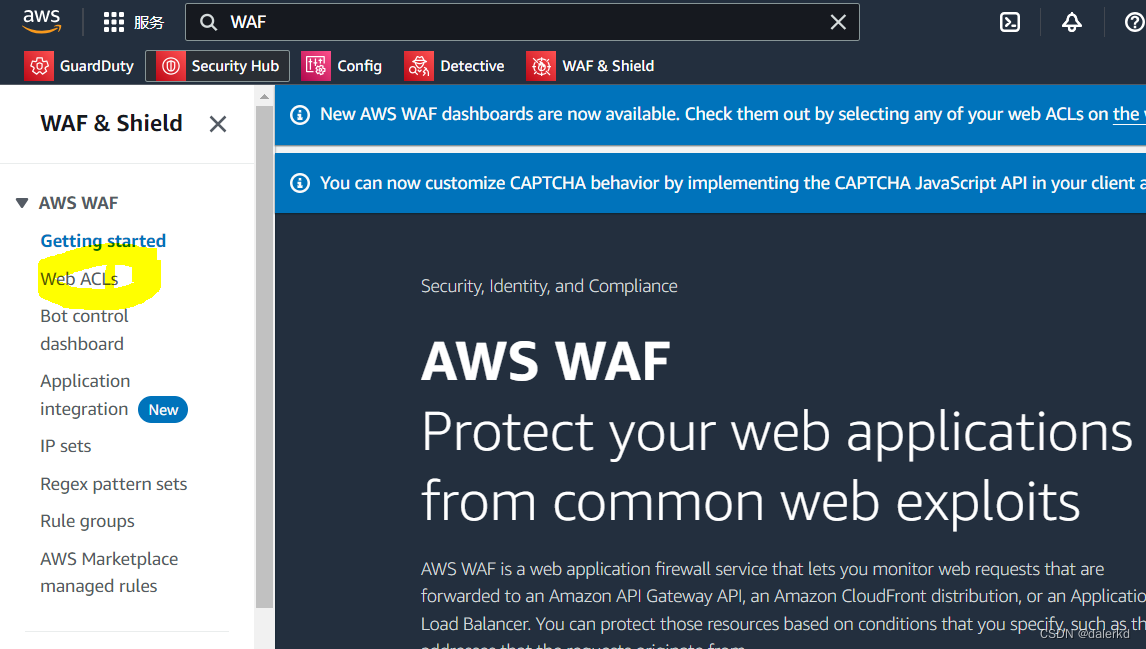Click Security, Identity, and Compliance text

pyautogui.click(x=549, y=286)
